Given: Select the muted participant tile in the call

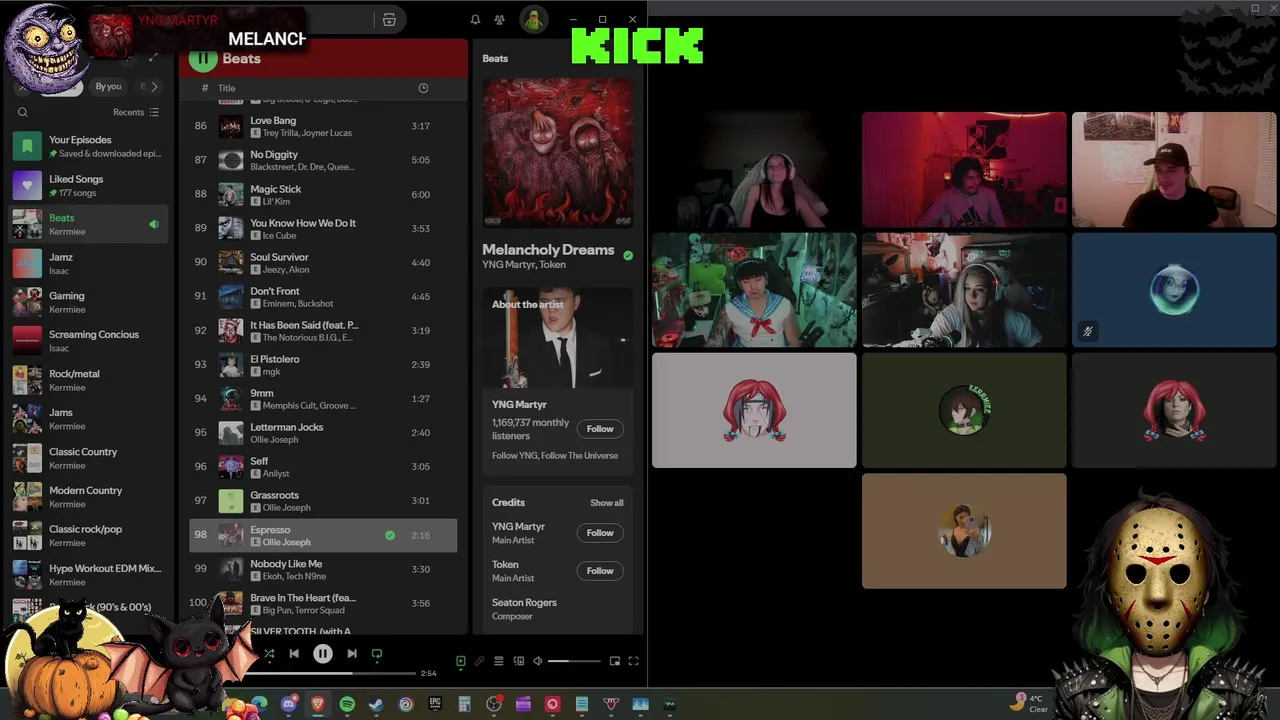Looking at the screenshot, I should pos(1174,290).
